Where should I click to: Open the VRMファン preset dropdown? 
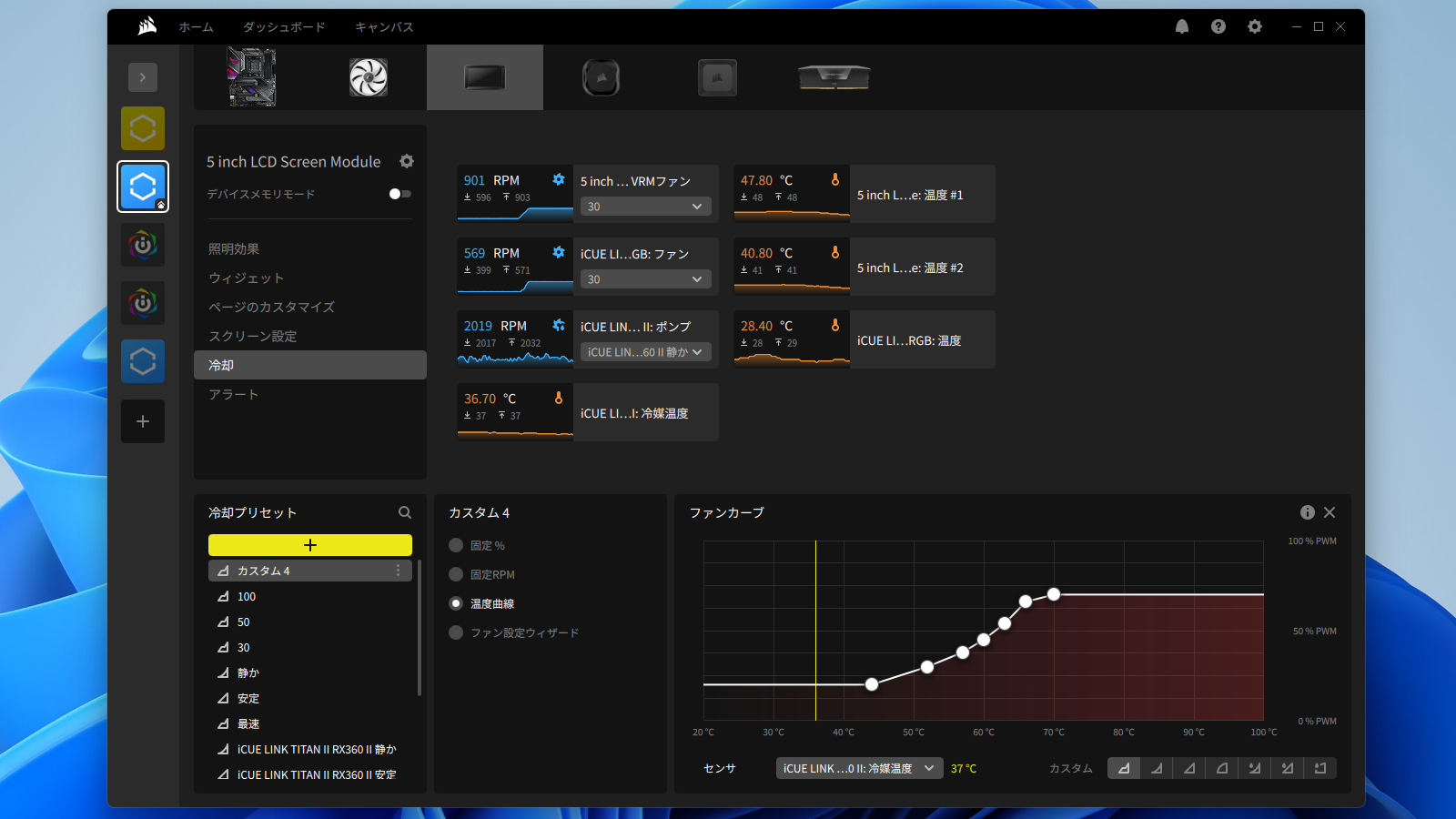pyautogui.click(x=646, y=207)
